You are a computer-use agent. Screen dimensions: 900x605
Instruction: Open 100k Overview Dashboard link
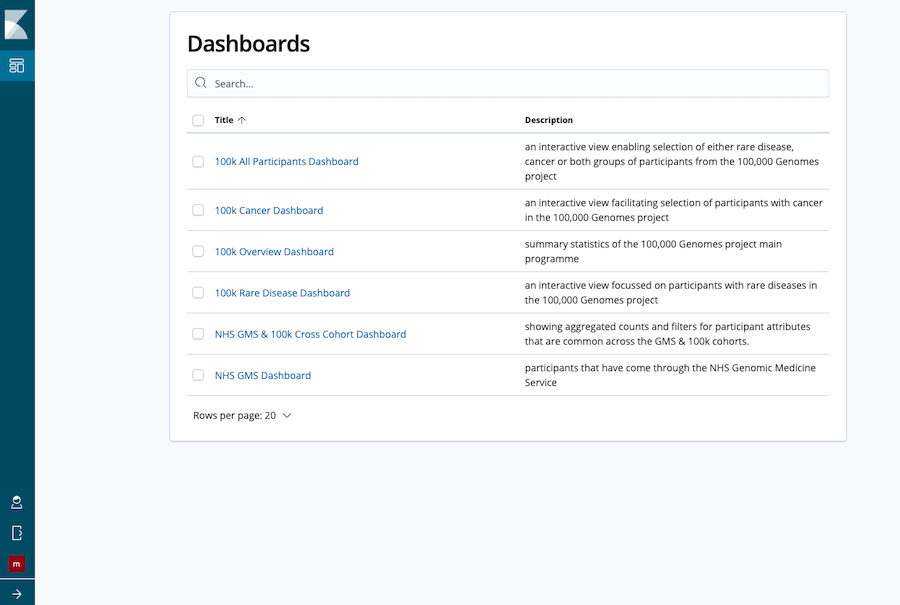(x=274, y=251)
